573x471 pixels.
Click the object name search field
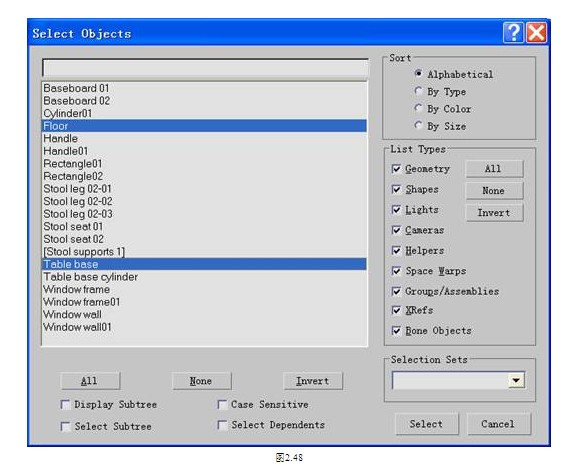coord(205,68)
